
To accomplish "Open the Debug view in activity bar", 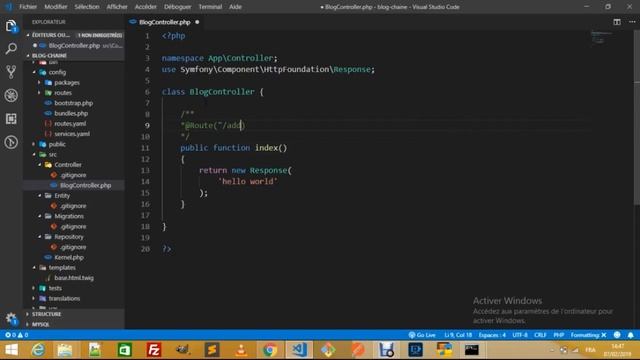I will pyautogui.click(x=11, y=96).
